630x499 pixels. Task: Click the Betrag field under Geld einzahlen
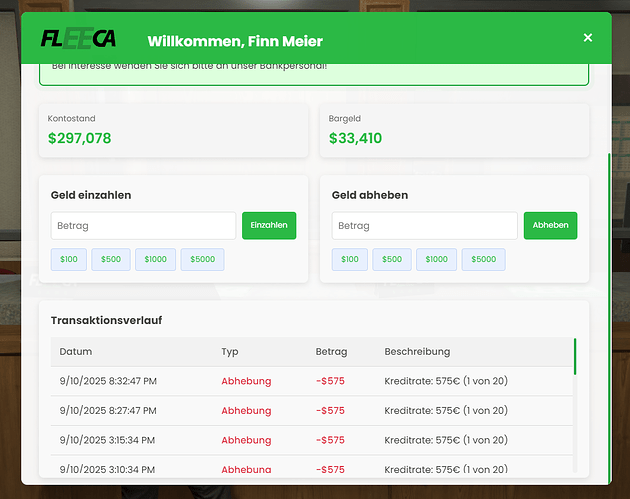[143, 226]
